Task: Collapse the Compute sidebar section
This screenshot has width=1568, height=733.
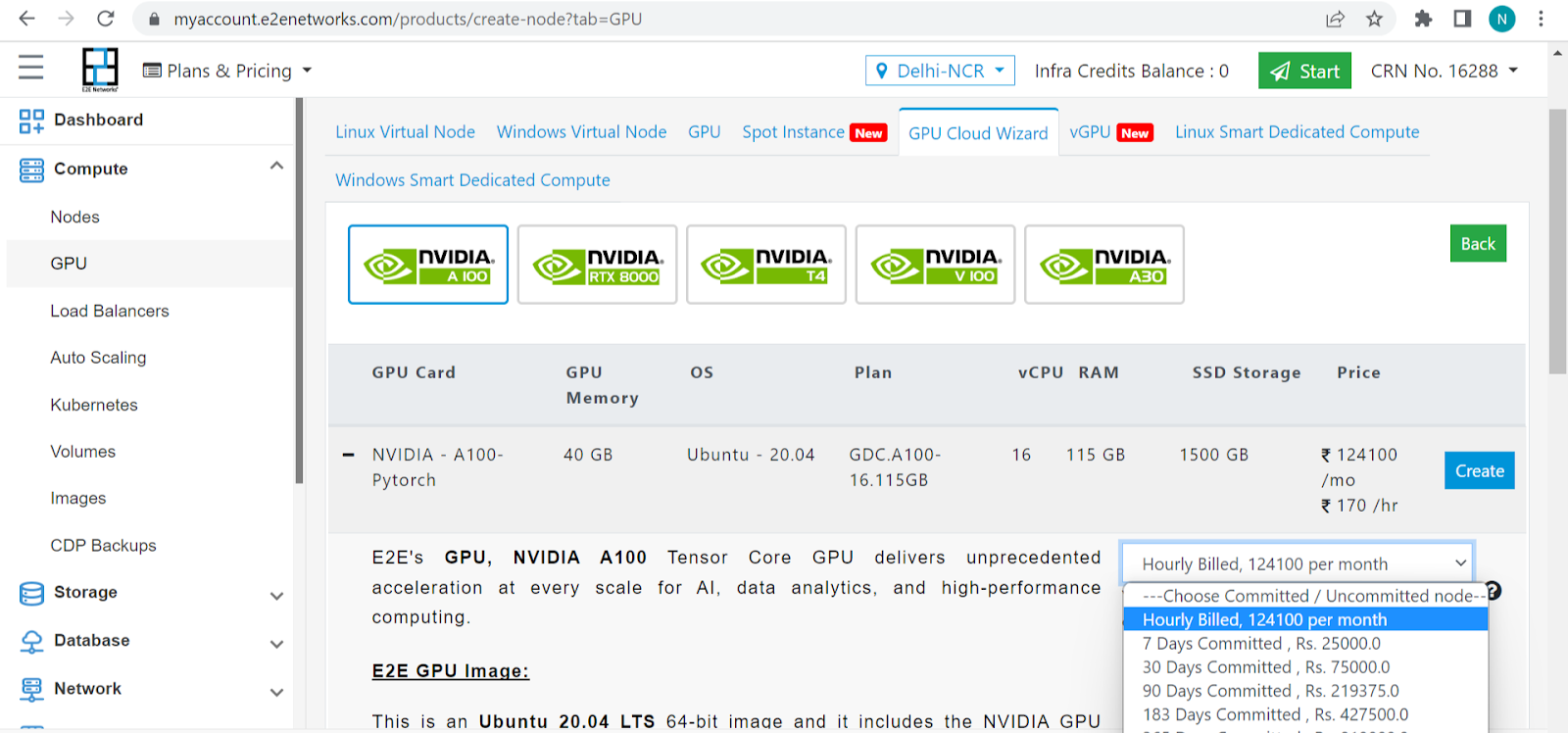Action: coord(276,166)
